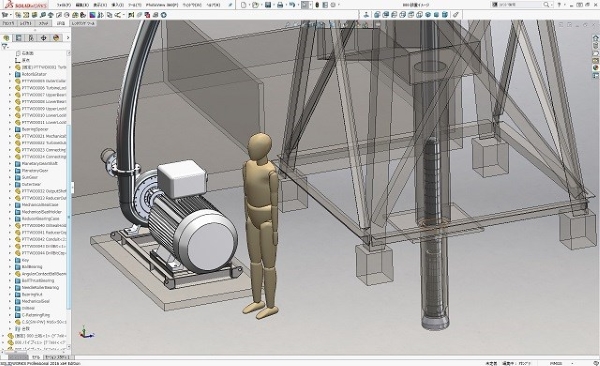Open the PropertyManager tab icon

tap(18, 38)
